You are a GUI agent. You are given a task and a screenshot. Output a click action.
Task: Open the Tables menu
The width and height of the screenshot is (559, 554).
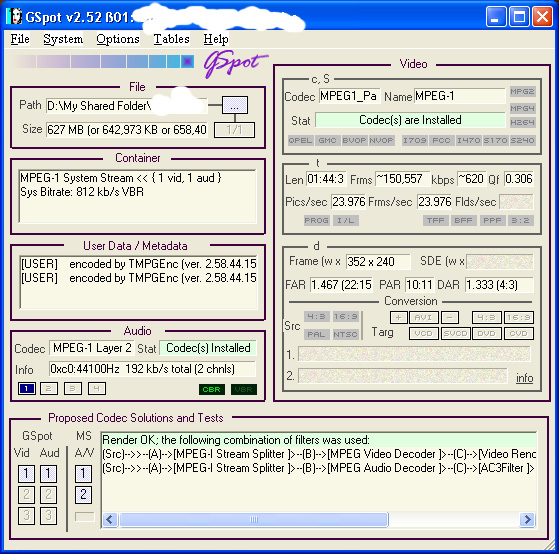click(x=171, y=39)
